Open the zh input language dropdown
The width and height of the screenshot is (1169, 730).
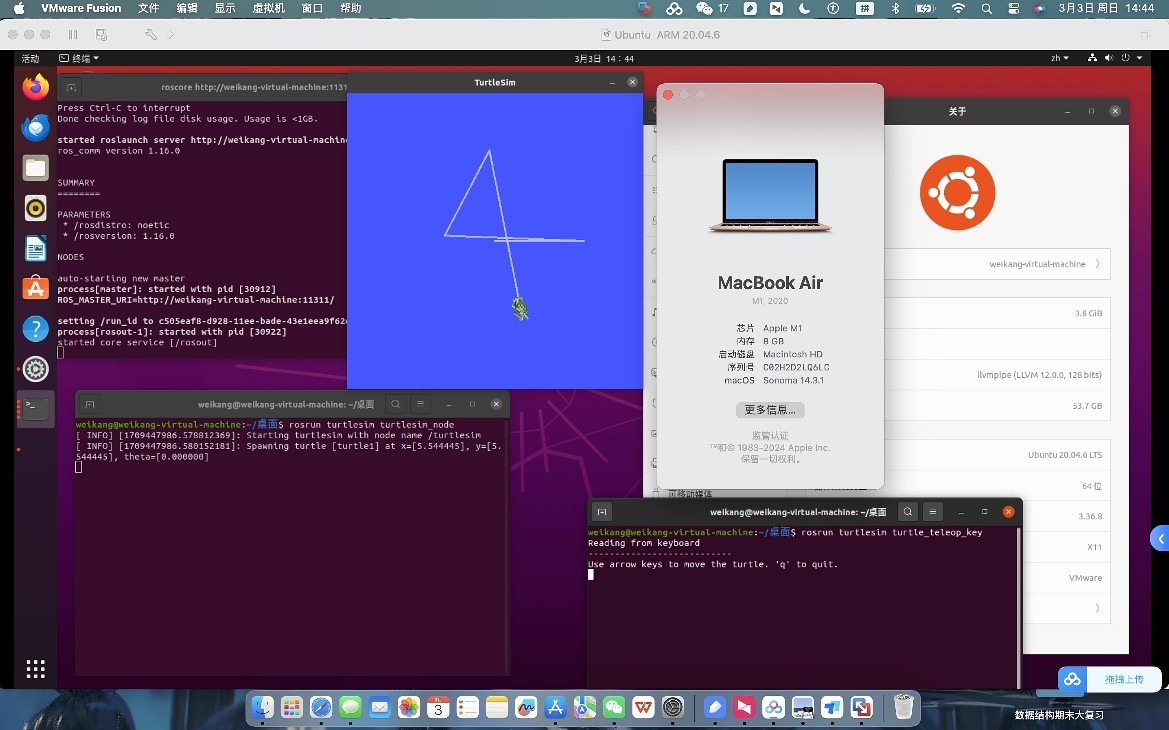point(1059,58)
